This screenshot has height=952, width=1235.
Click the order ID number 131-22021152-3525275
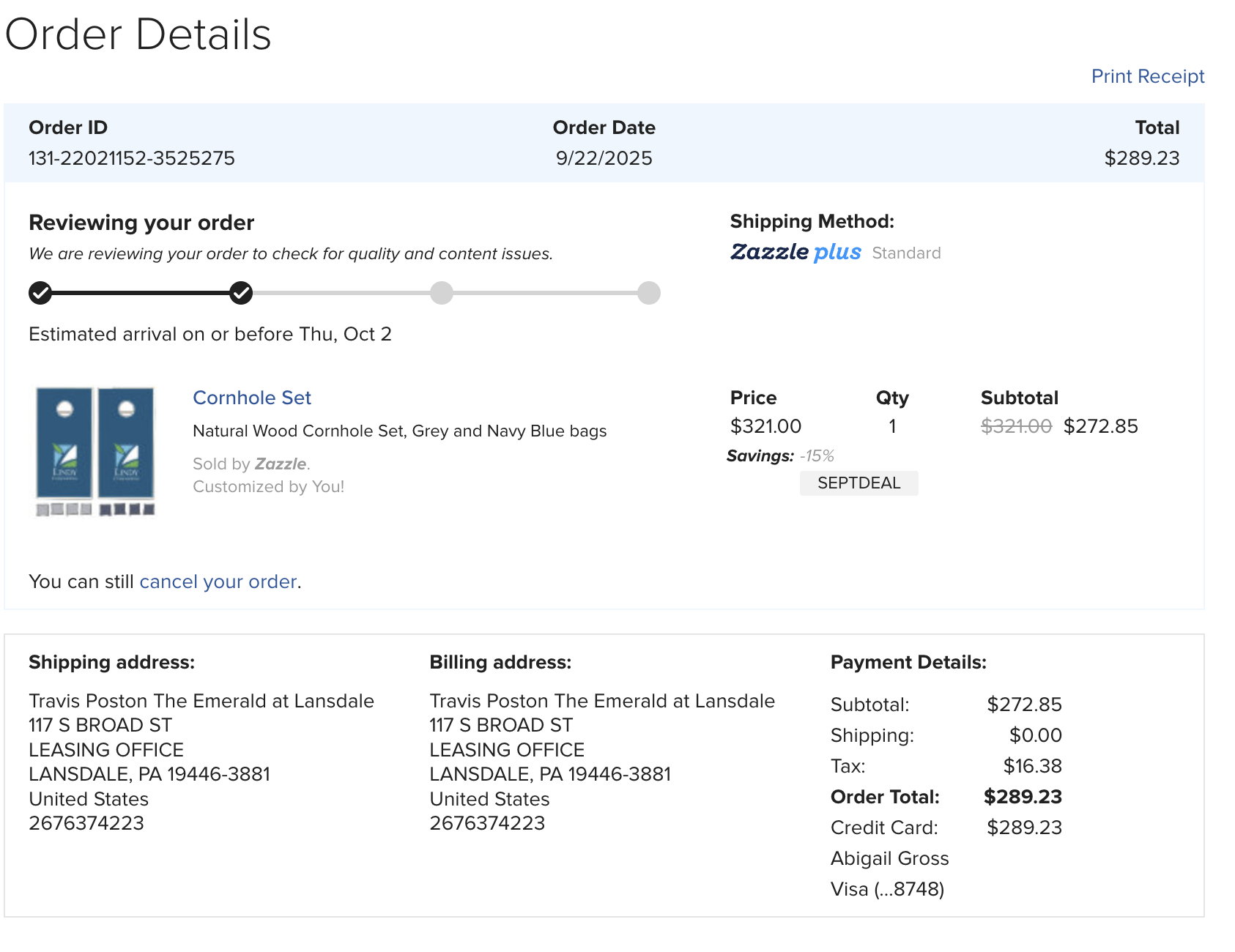tap(132, 158)
